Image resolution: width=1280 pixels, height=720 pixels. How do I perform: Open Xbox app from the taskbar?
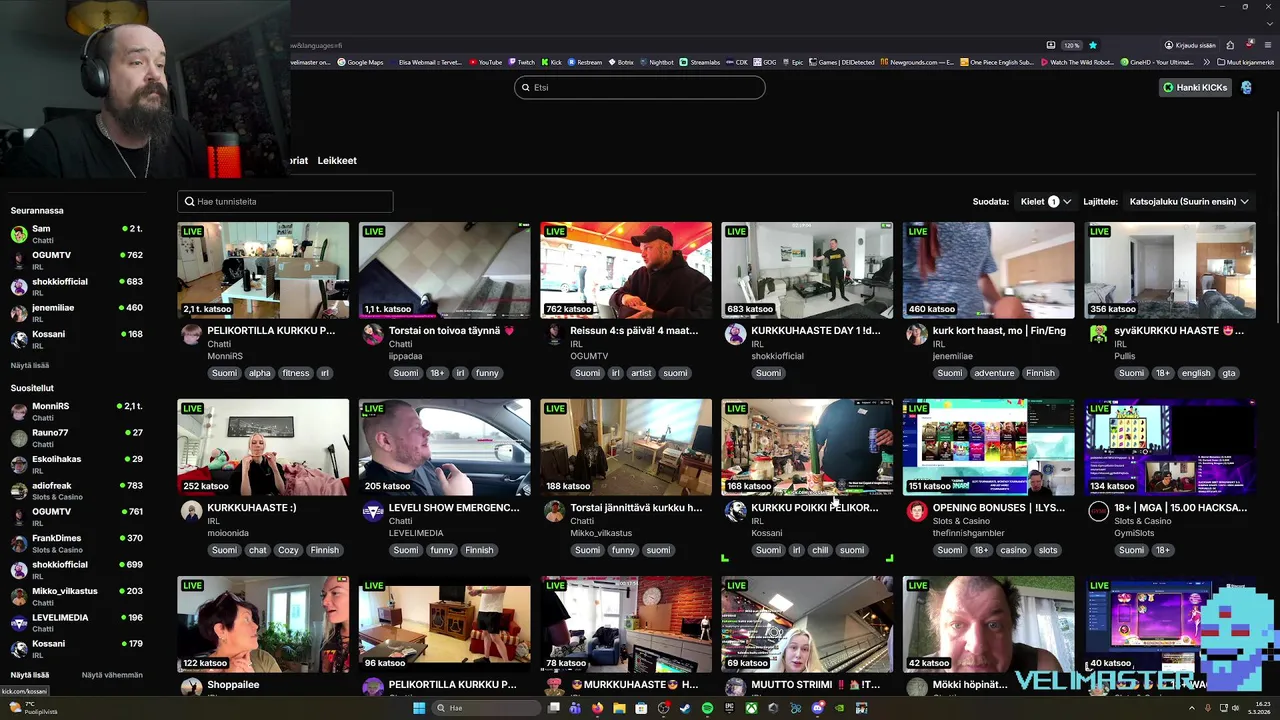(751, 708)
